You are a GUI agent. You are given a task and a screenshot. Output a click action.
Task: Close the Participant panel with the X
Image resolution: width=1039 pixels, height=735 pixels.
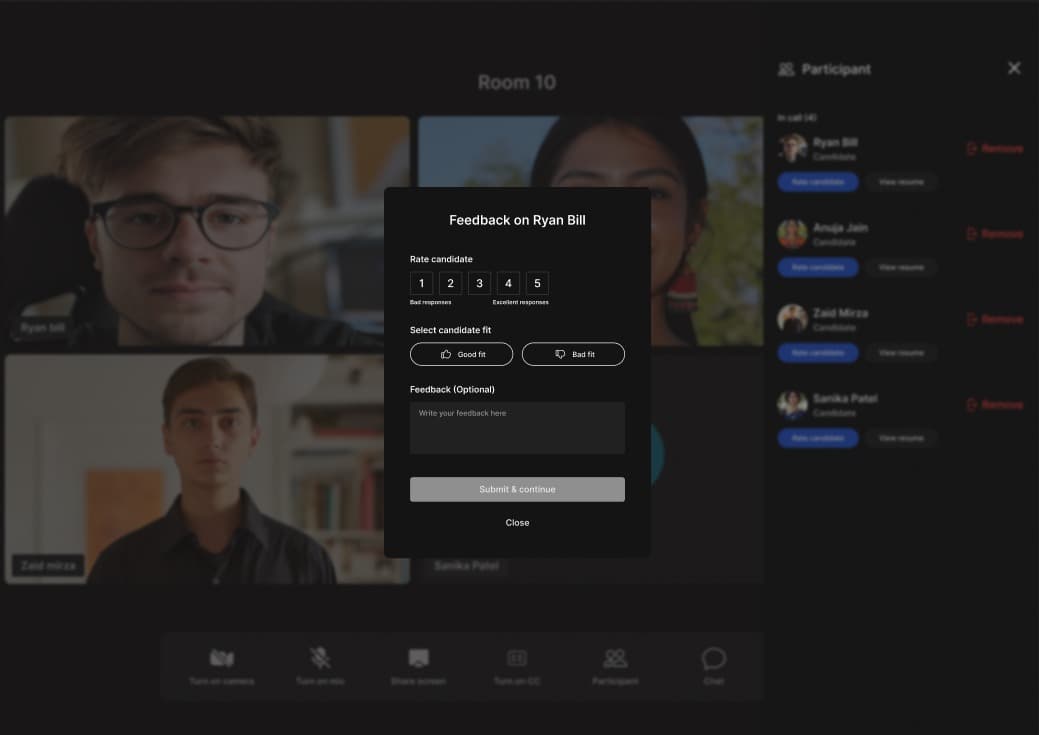1014,68
